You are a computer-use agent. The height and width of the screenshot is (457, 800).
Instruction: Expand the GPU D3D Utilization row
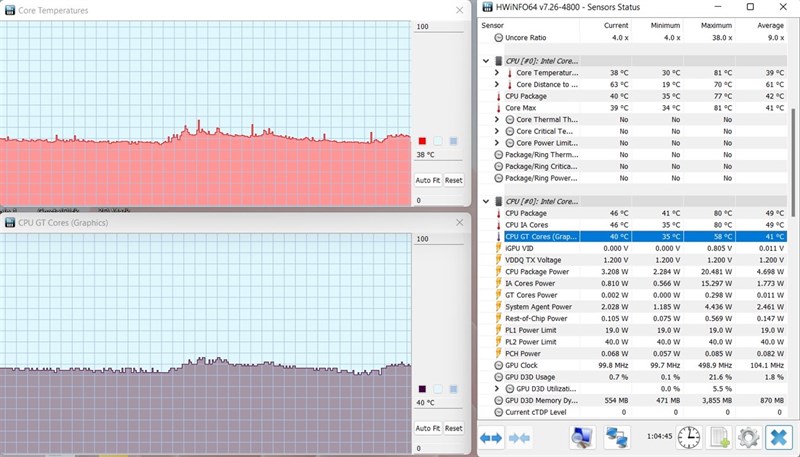point(496,389)
